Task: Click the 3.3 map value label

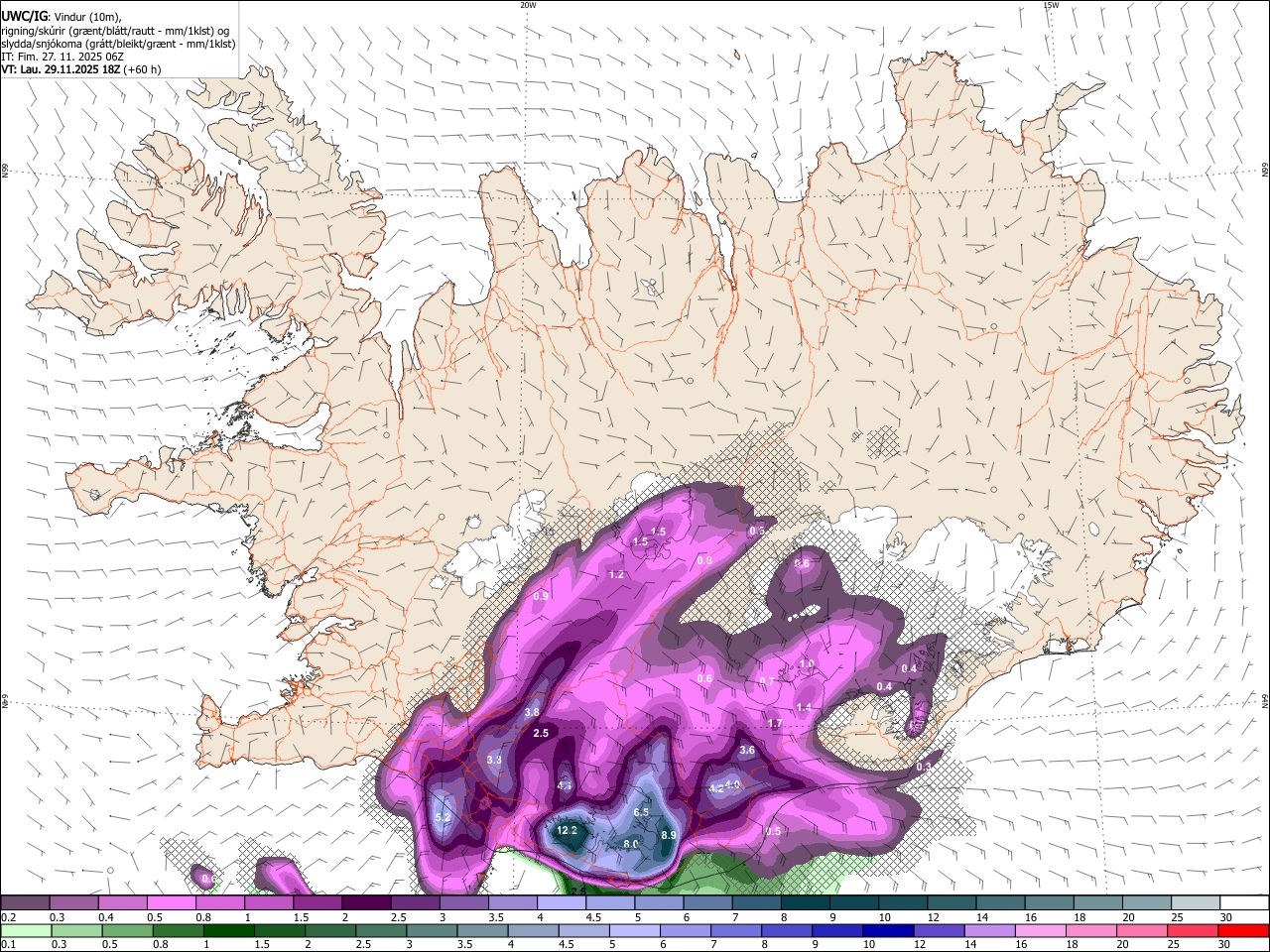Action: pyautogui.click(x=495, y=760)
